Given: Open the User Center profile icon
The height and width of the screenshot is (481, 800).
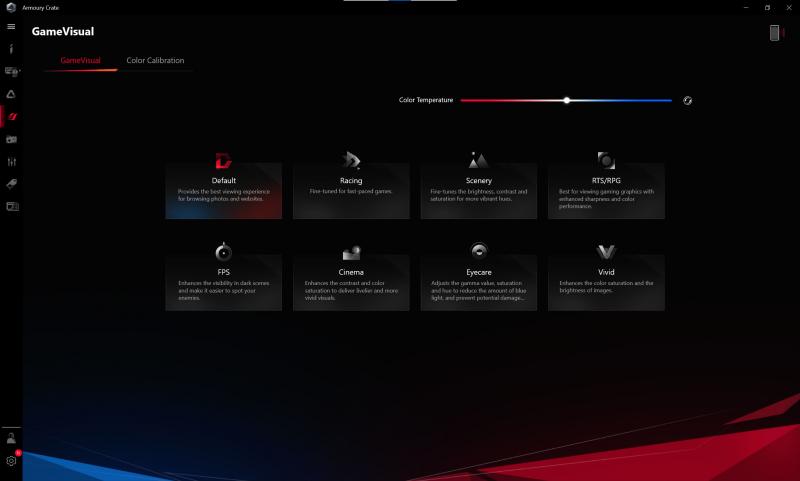Looking at the screenshot, I should pyautogui.click(x=11, y=438).
